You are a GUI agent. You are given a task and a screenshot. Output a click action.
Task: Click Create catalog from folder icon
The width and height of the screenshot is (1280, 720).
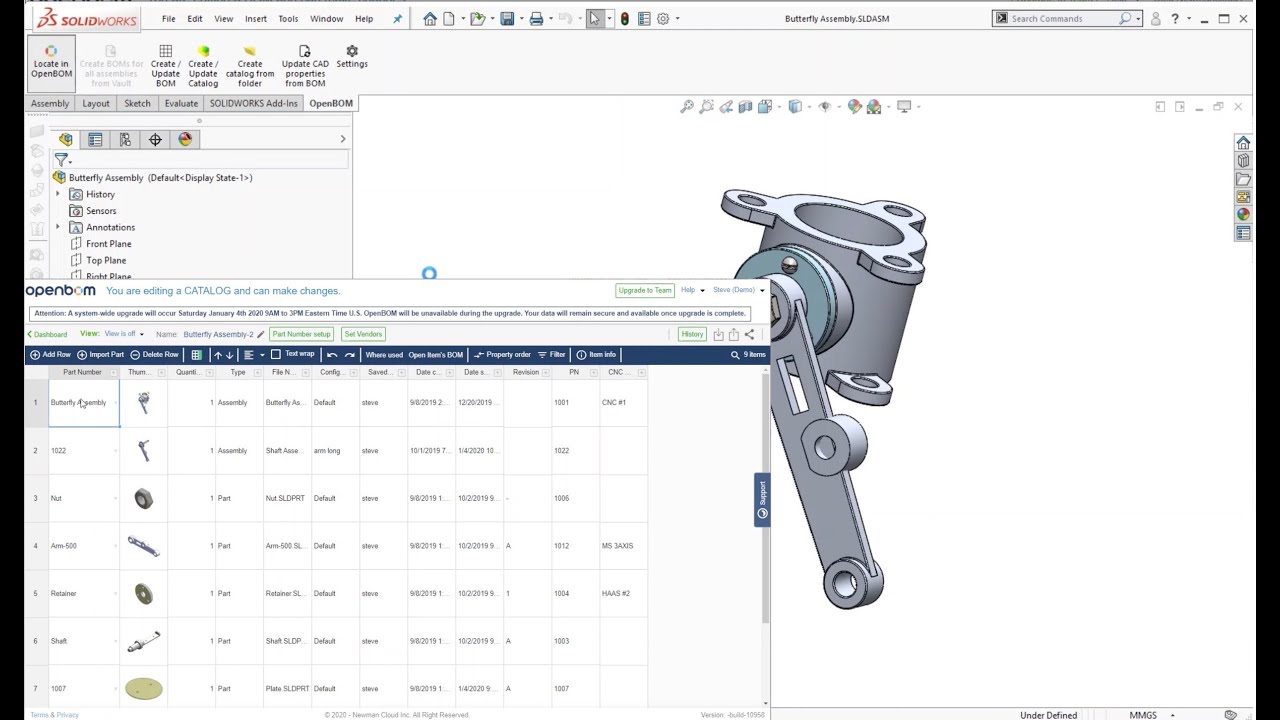250,66
